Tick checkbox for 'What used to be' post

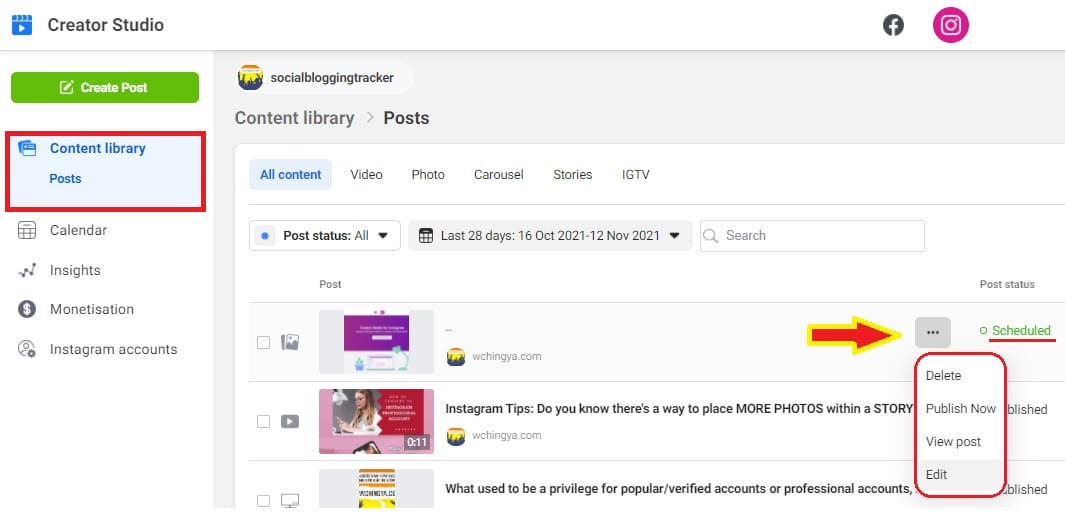[x=264, y=501]
